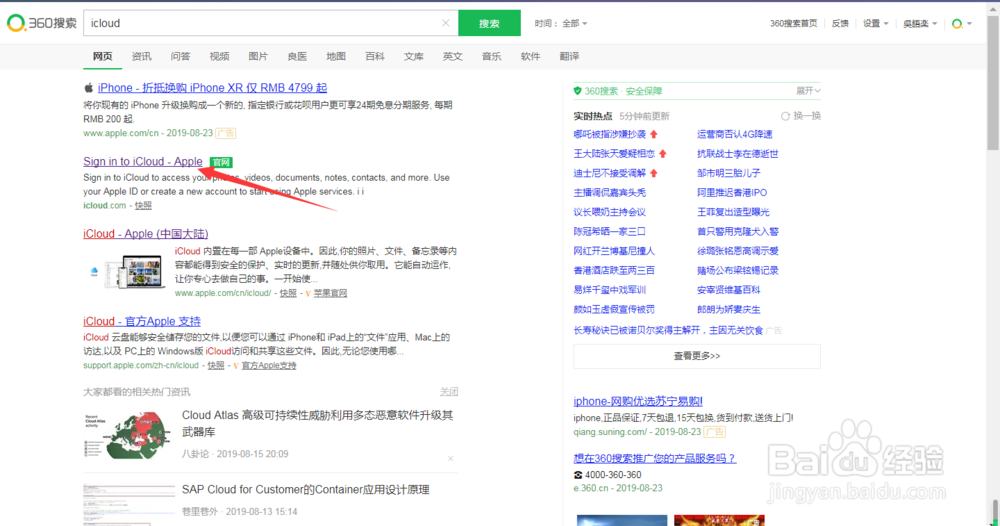Switch to the 翻译 tab

click(x=569, y=56)
